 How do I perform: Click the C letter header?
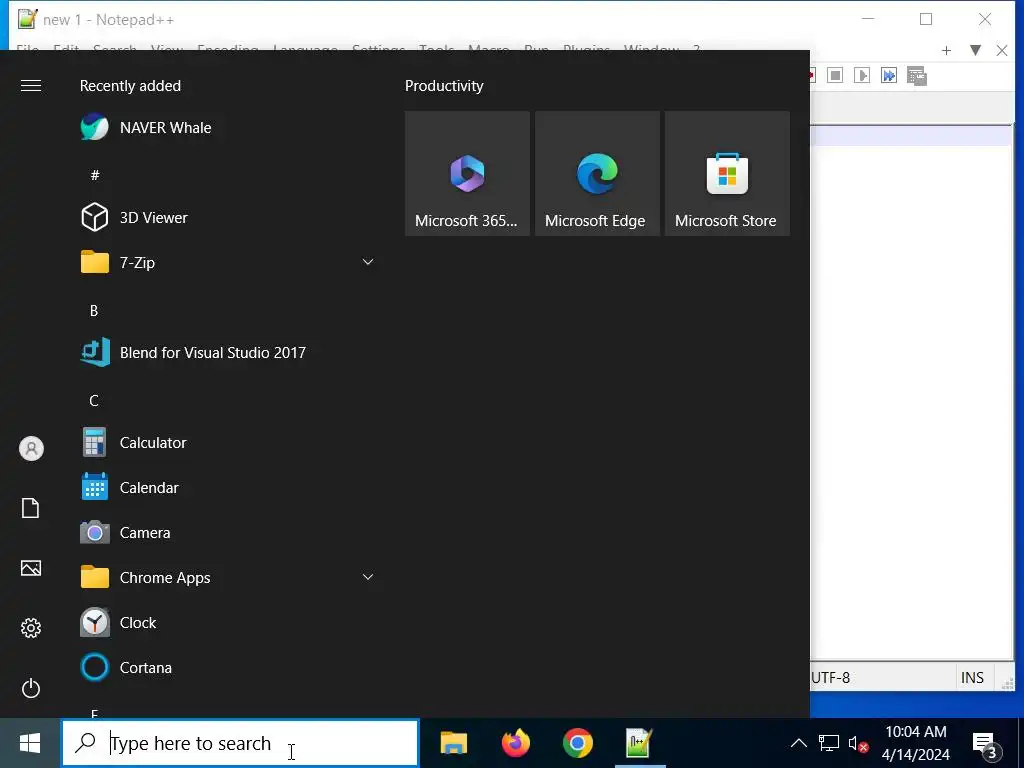[x=94, y=401]
